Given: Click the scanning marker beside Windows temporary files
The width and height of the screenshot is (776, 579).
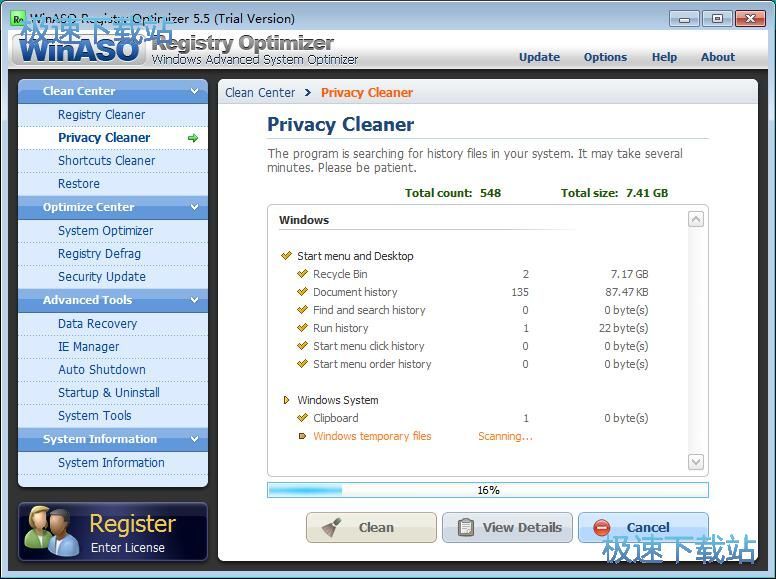Looking at the screenshot, I should click(302, 436).
